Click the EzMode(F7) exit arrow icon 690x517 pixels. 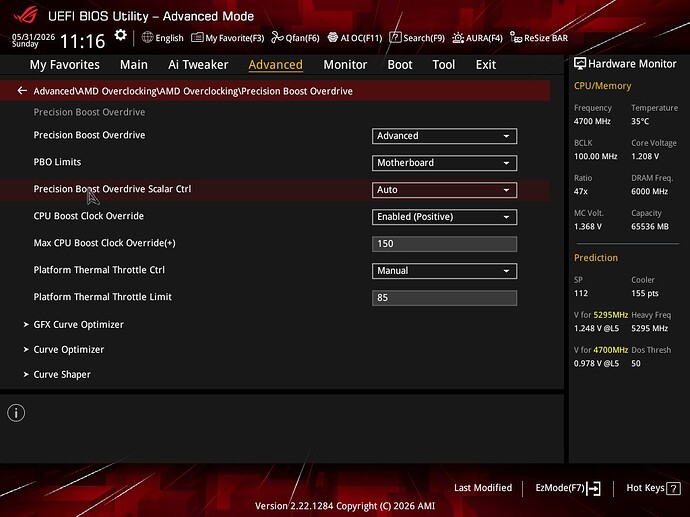pos(594,488)
